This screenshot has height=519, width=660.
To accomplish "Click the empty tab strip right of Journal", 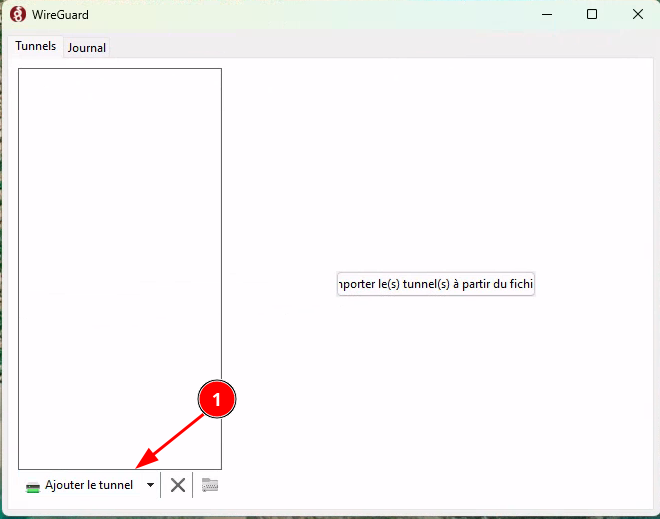I will point(380,47).
